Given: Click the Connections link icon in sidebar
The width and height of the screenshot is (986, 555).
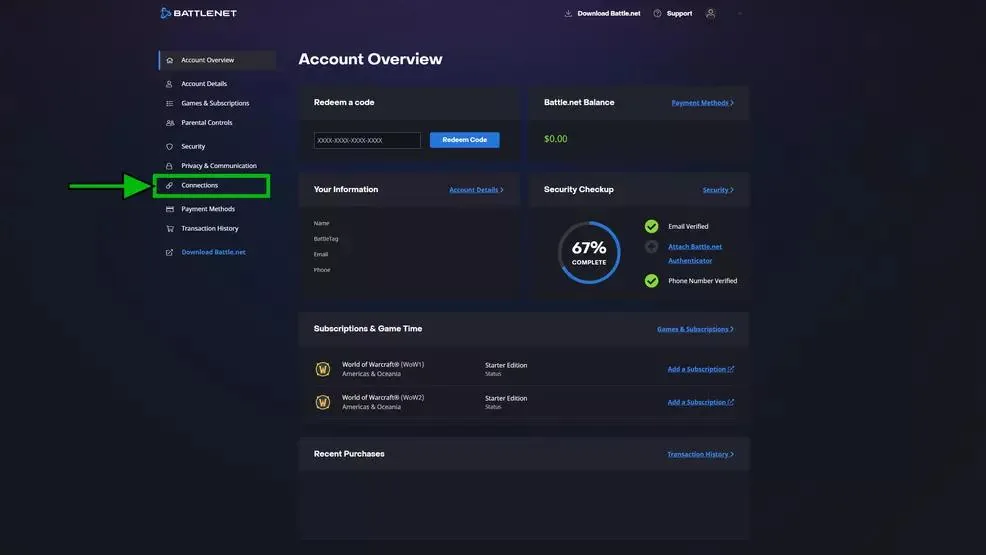Looking at the screenshot, I should click(169, 185).
